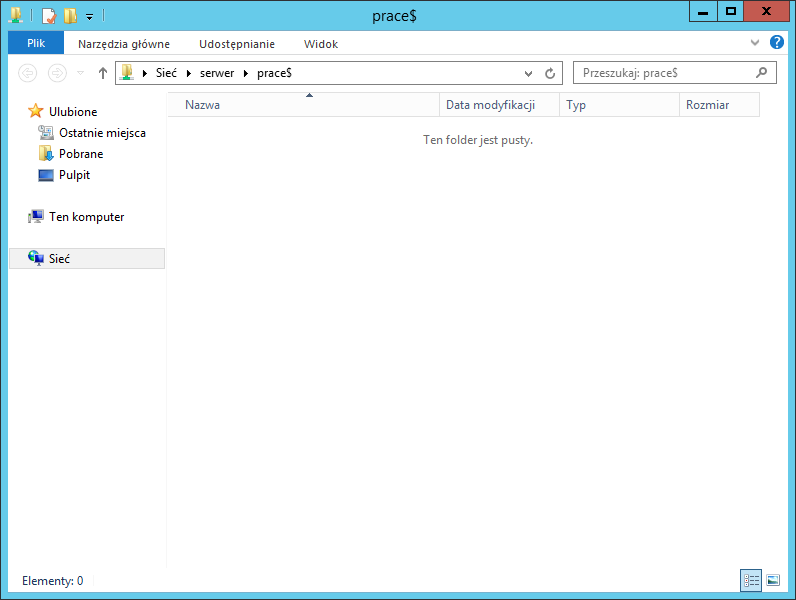Switch to large icons view
This screenshot has width=796, height=600.
click(x=773, y=580)
